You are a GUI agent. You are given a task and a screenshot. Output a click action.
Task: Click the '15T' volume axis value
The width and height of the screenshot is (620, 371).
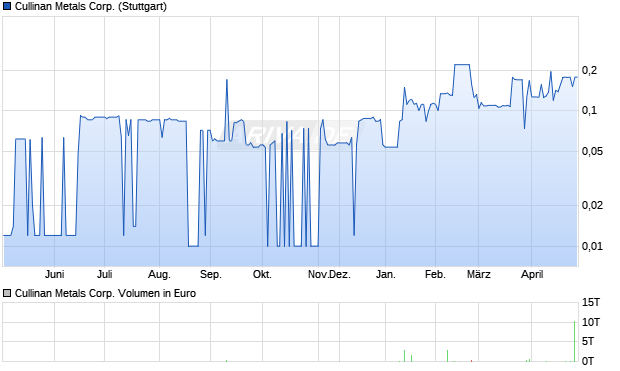point(591,303)
